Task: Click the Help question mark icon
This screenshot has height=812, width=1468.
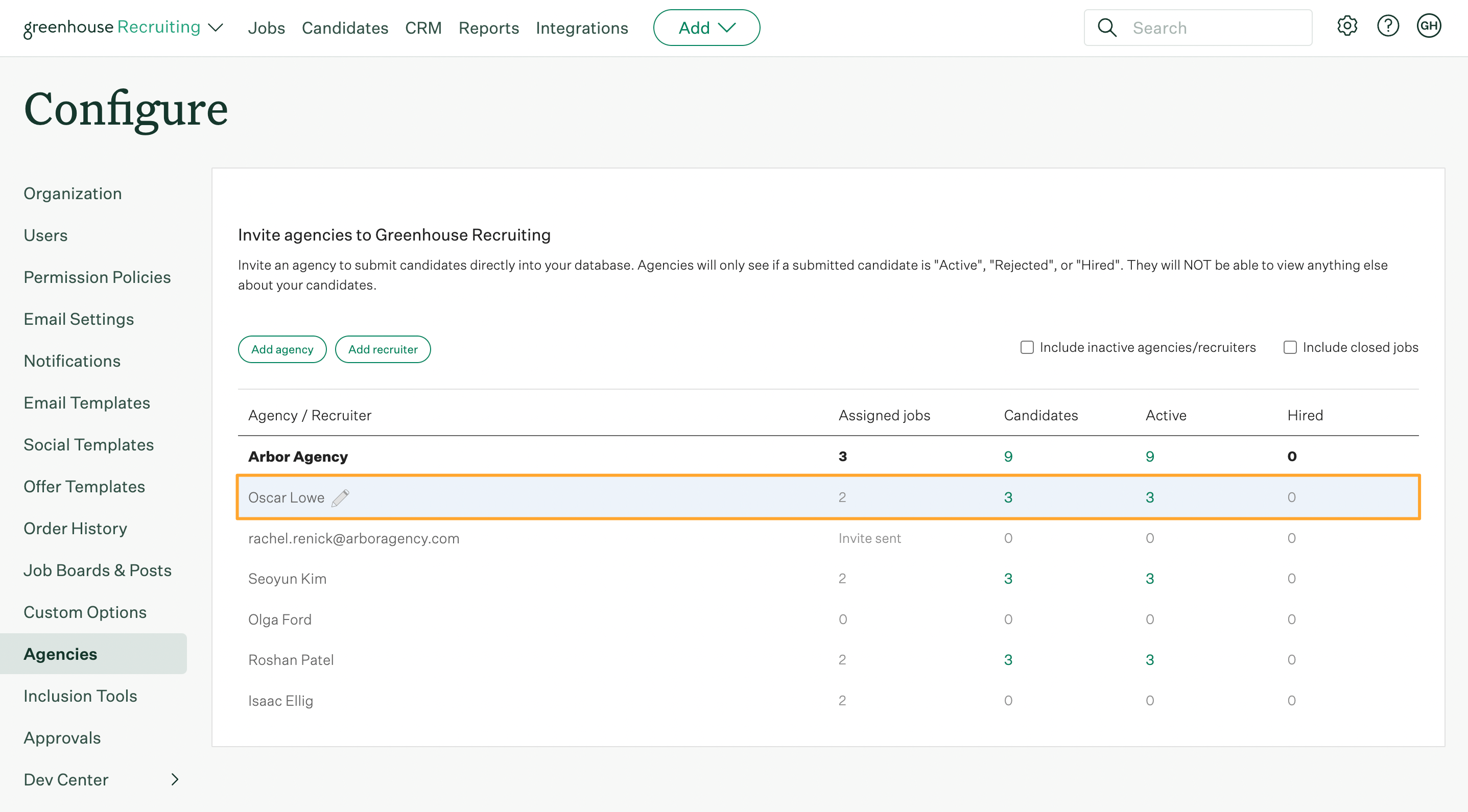Action: click(1389, 27)
